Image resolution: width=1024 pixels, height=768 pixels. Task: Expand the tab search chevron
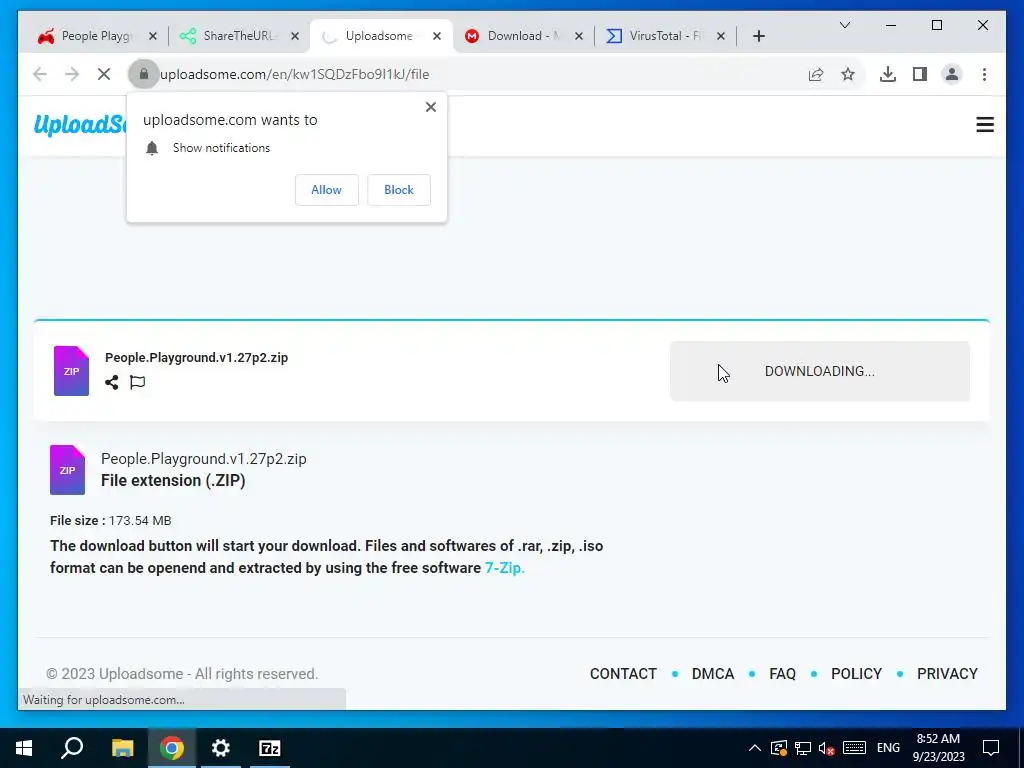click(844, 25)
